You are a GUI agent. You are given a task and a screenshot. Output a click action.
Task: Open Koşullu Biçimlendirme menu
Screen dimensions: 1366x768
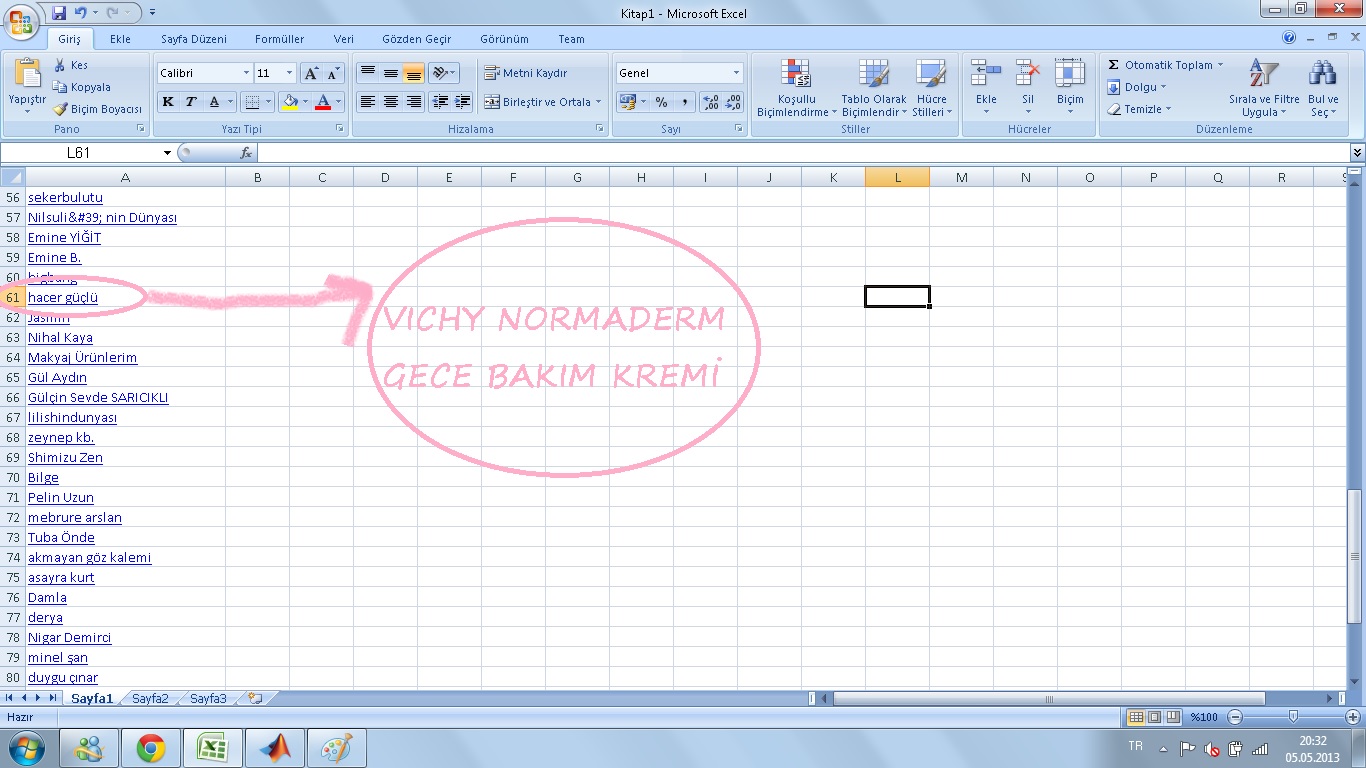[x=797, y=88]
